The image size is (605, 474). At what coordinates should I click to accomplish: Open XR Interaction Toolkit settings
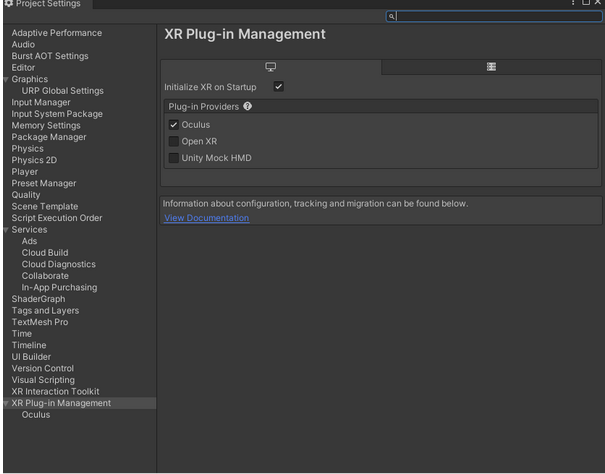55,392
